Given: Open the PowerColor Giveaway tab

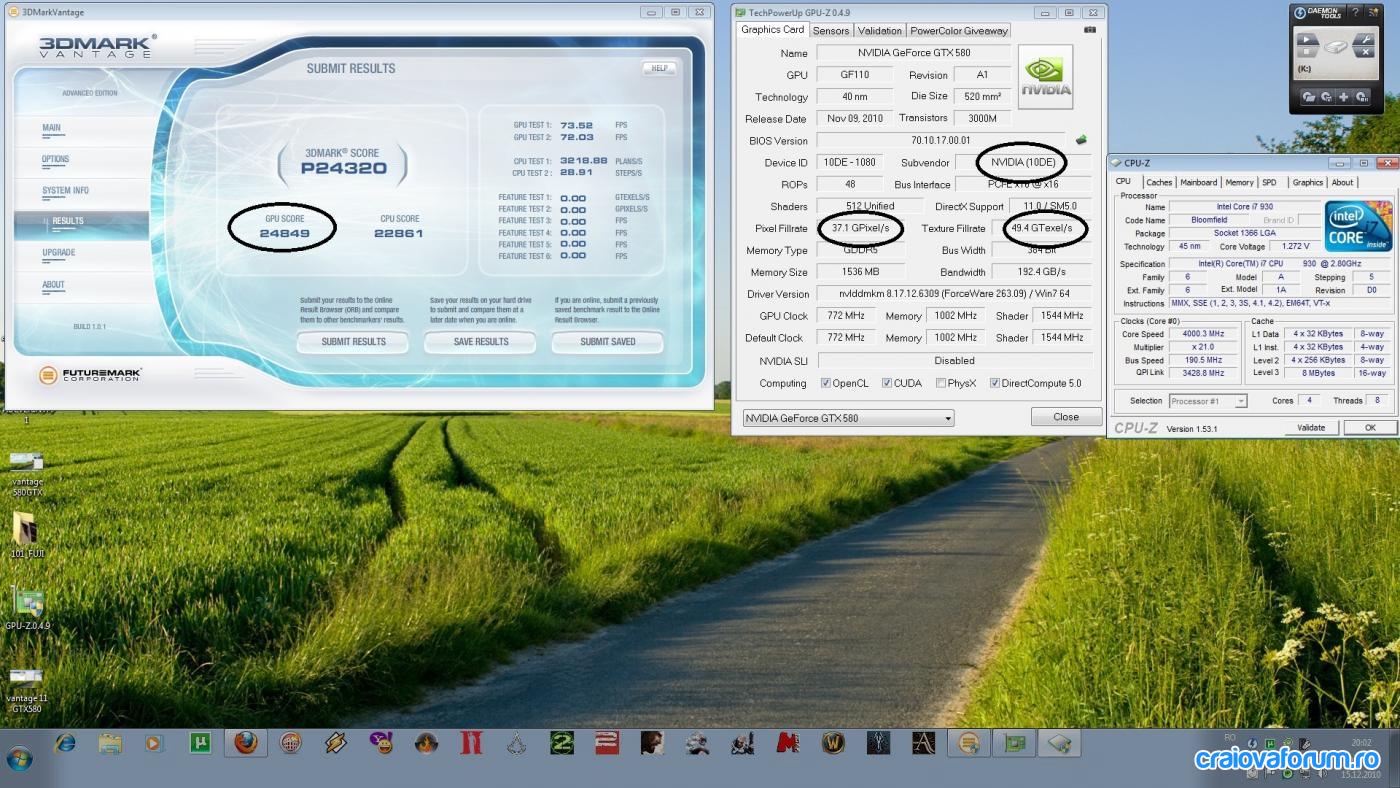Looking at the screenshot, I should pyautogui.click(x=958, y=31).
